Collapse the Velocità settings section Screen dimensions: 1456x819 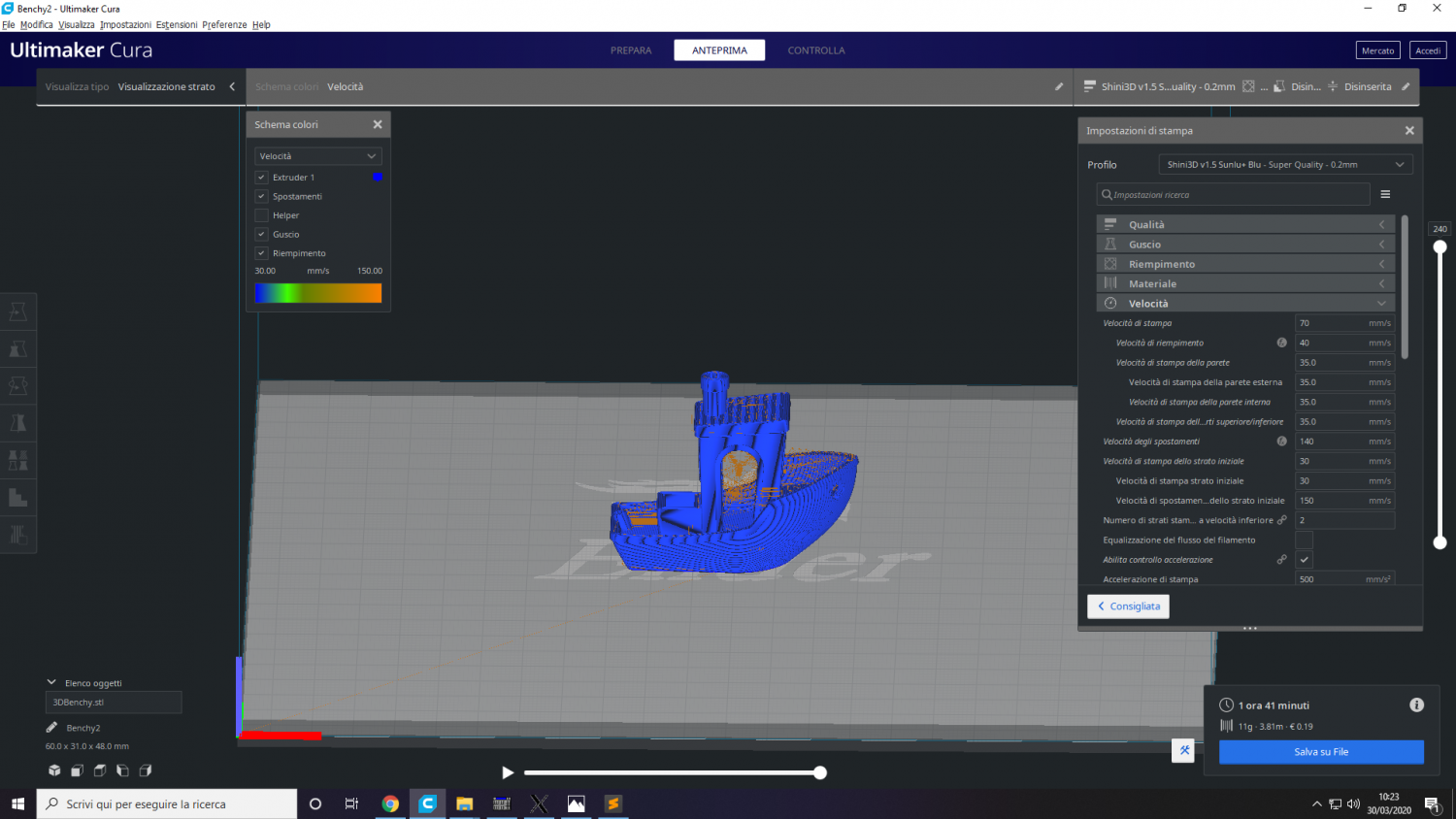pyautogui.click(x=1245, y=303)
